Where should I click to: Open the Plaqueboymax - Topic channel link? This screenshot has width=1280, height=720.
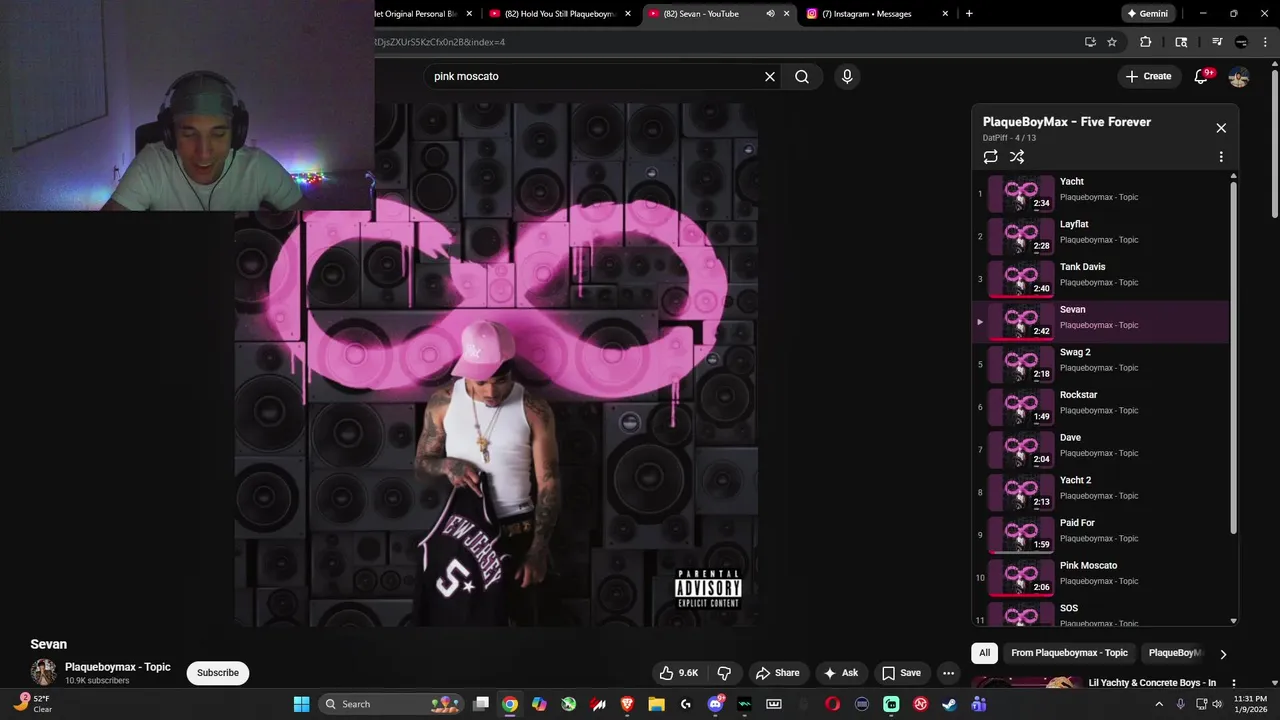(118, 667)
